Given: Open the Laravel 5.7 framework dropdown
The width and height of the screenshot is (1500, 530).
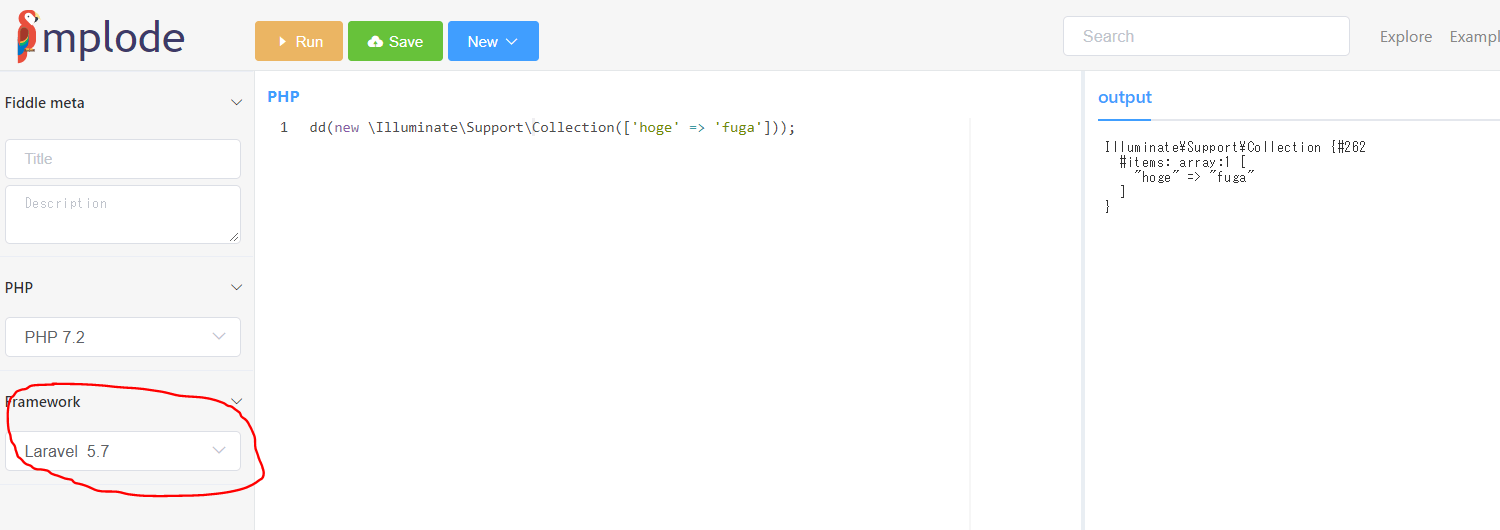Looking at the screenshot, I should pos(123,451).
